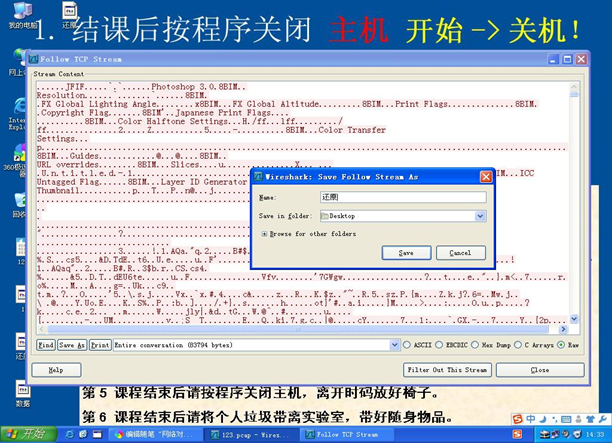Image resolution: width=612 pixels, height=443 pixels.
Task: Click the moon half-width icon on IME bar
Action: 543,419
